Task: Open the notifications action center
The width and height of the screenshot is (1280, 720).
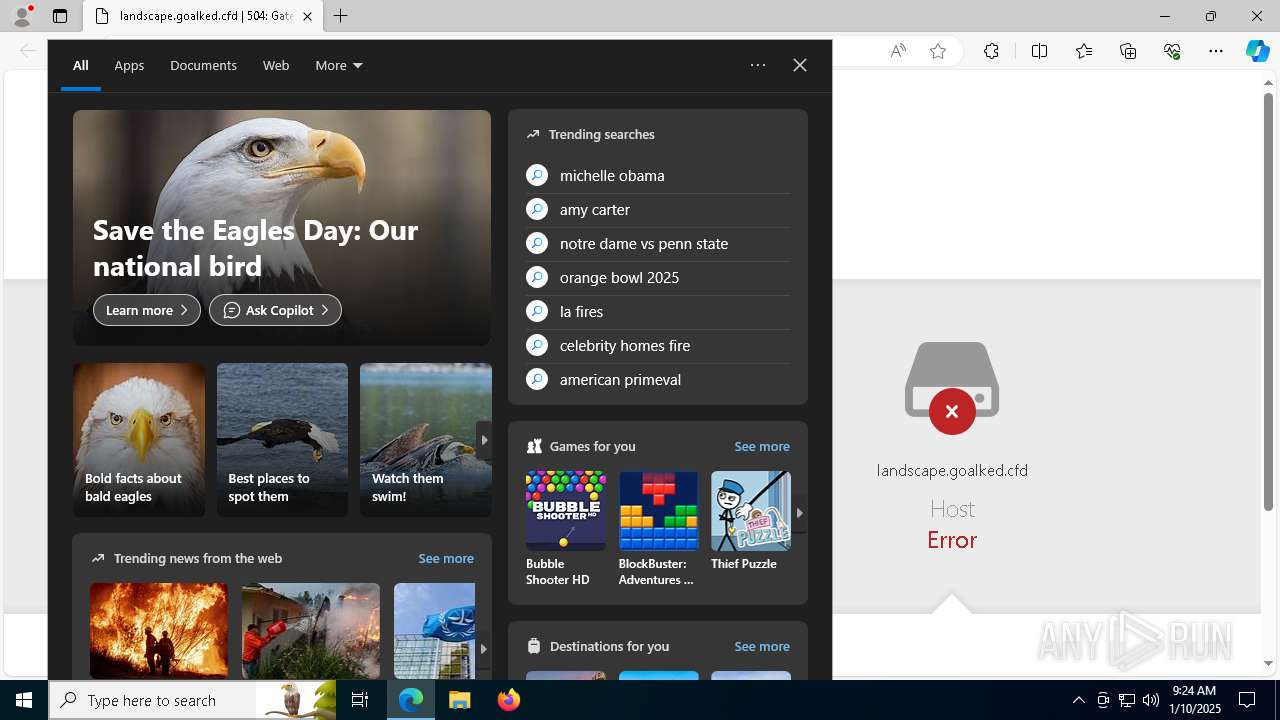Action: (x=1247, y=700)
